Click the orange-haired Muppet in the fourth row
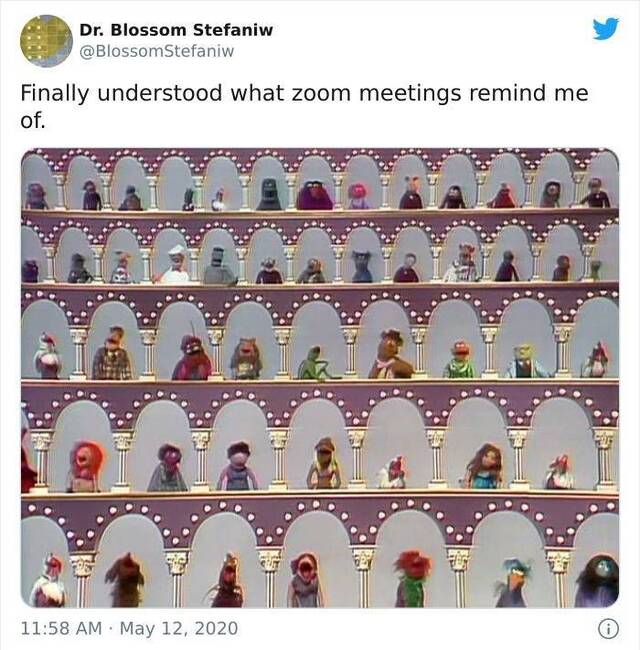 [x=86, y=466]
